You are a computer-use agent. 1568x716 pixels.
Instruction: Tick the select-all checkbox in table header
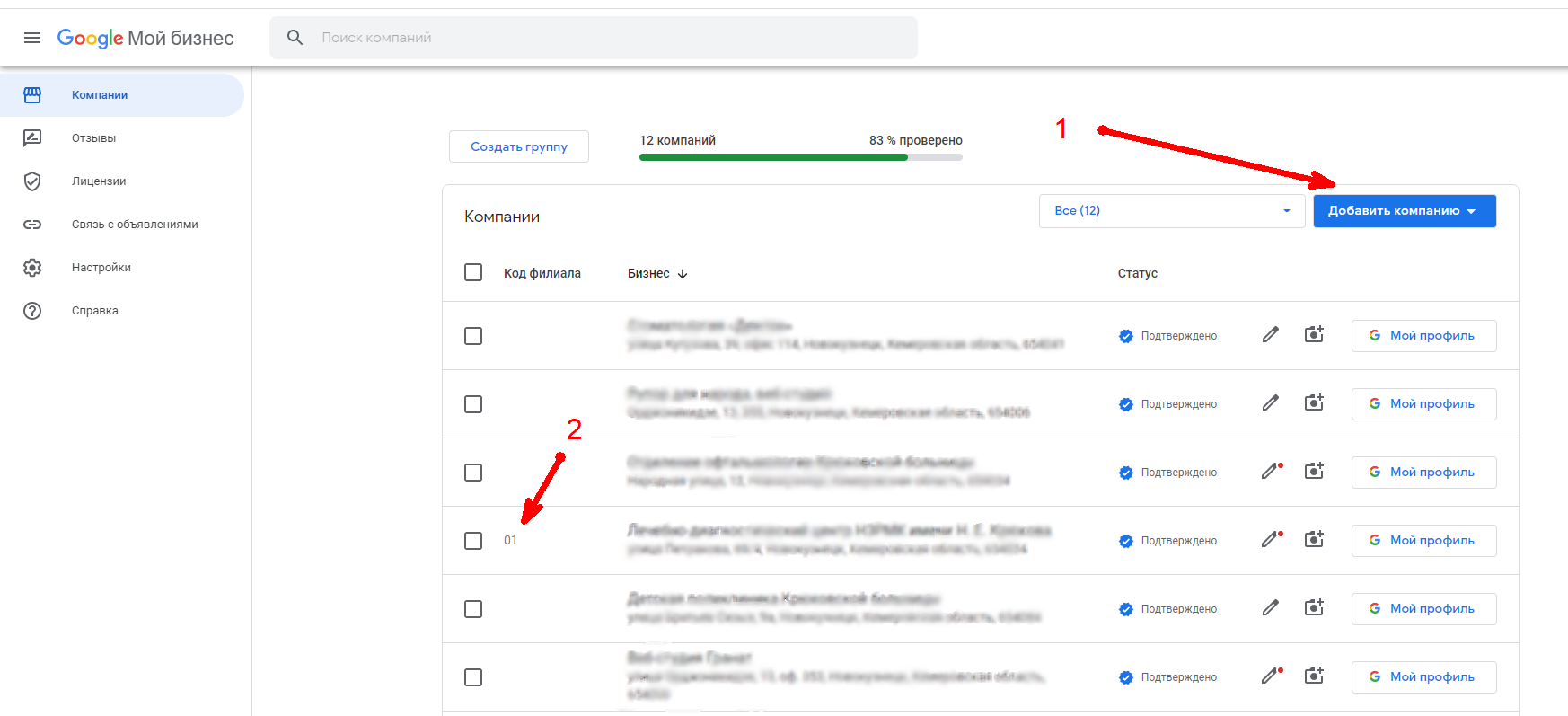click(473, 272)
